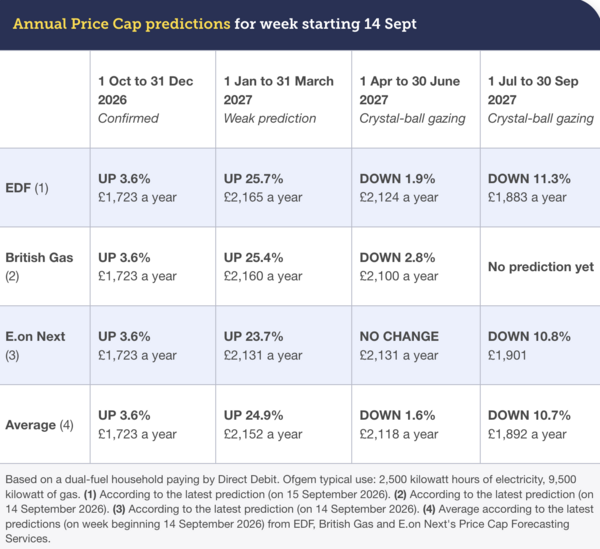Click Average 'DOWN 10.7%' £1,892 cell
The height and width of the screenshot is (549, 600).
[x=540, y=424]
